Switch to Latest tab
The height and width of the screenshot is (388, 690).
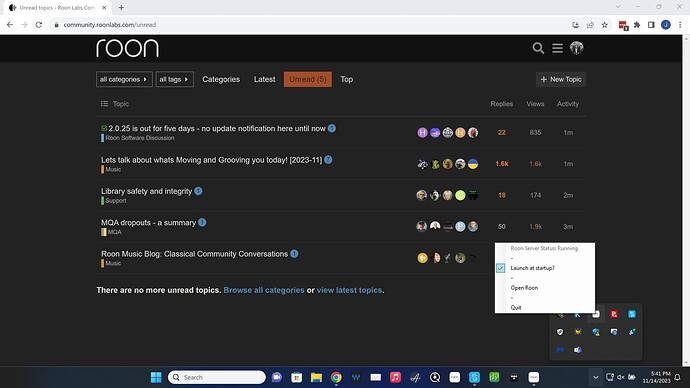264,79
